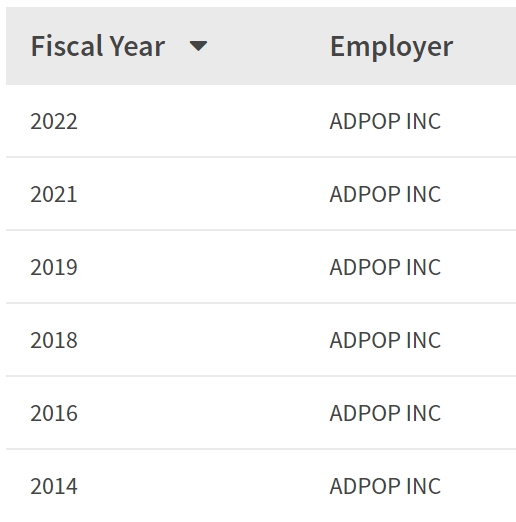Select the 2018 fiscal year cell
This screenshot has width=516, height=522.
[x=54, y=340]
